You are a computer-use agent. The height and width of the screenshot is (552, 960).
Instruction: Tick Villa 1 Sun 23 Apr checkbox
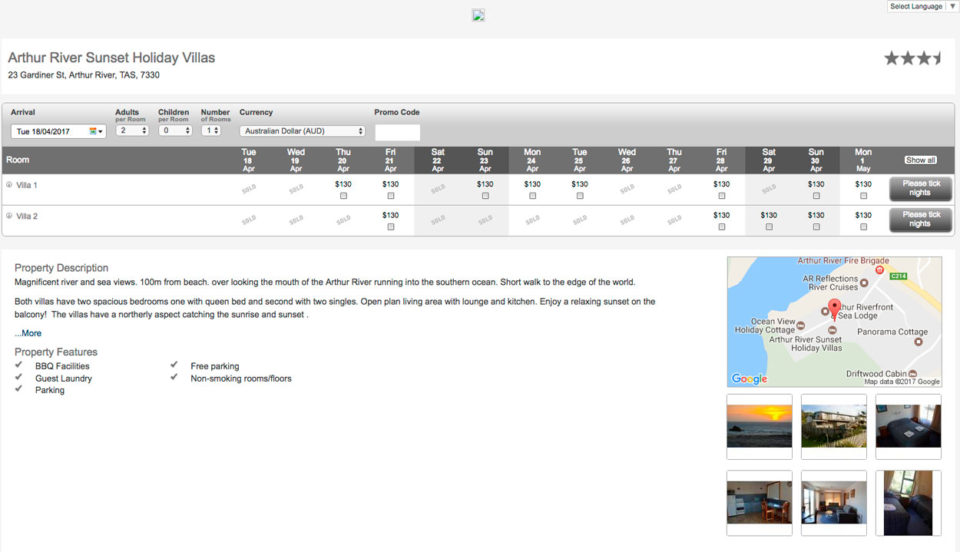(485, 196)
